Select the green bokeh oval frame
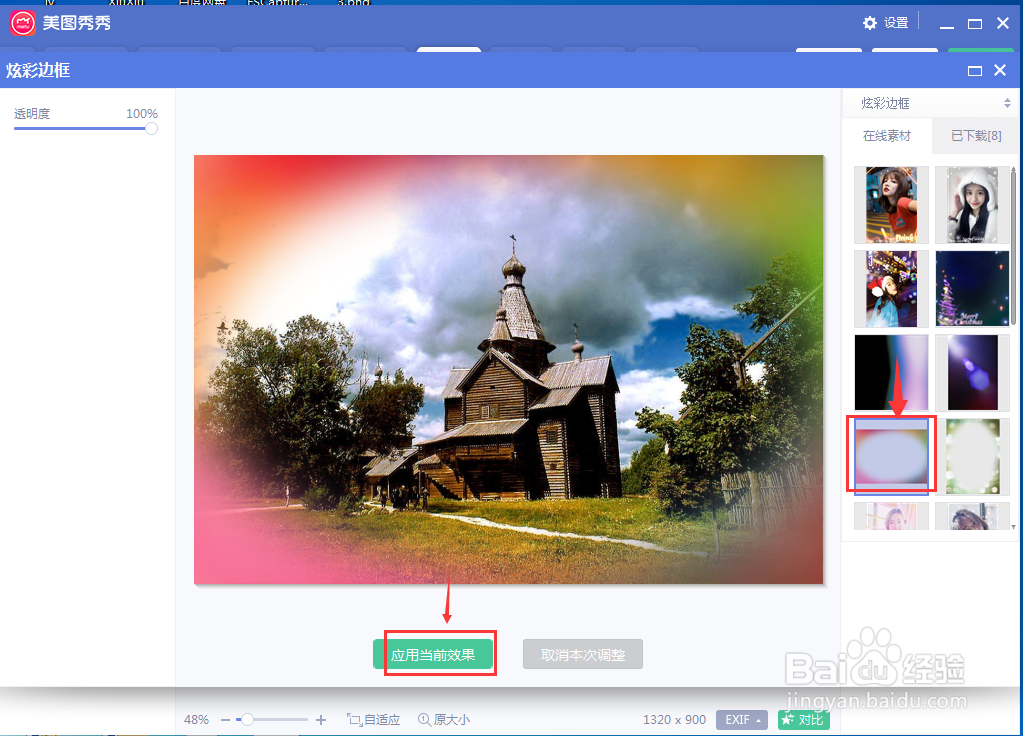 point(972,456)
